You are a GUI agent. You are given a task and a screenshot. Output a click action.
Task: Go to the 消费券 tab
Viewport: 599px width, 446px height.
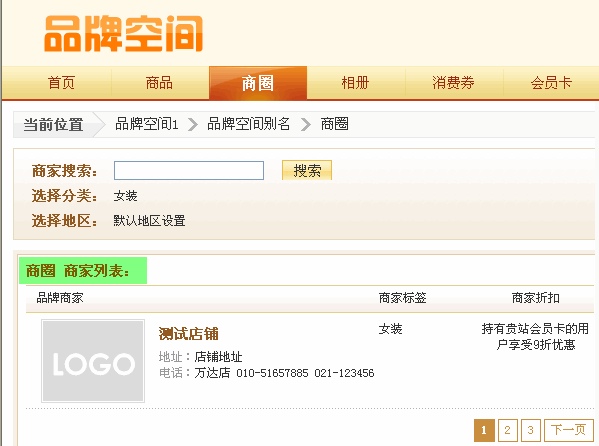tap(453, 83)
